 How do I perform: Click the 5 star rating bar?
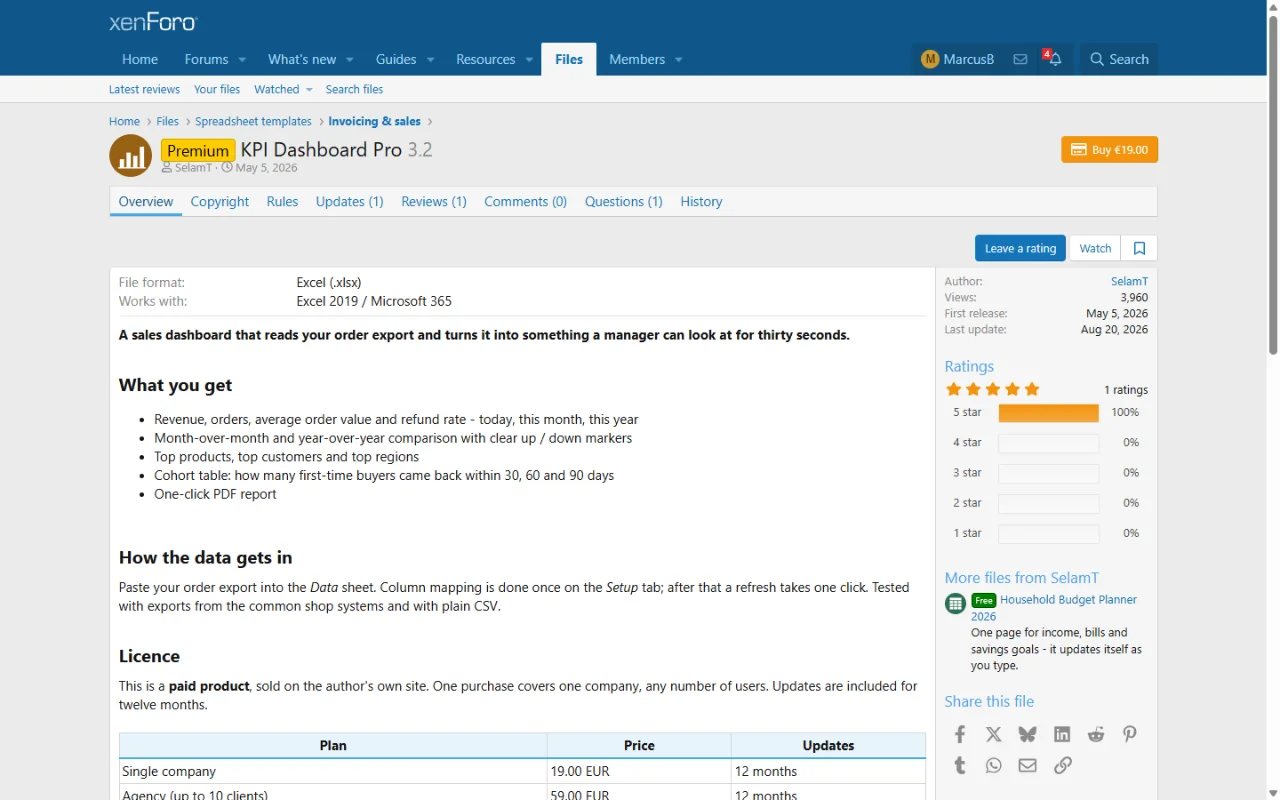[x=1048, y=412]
